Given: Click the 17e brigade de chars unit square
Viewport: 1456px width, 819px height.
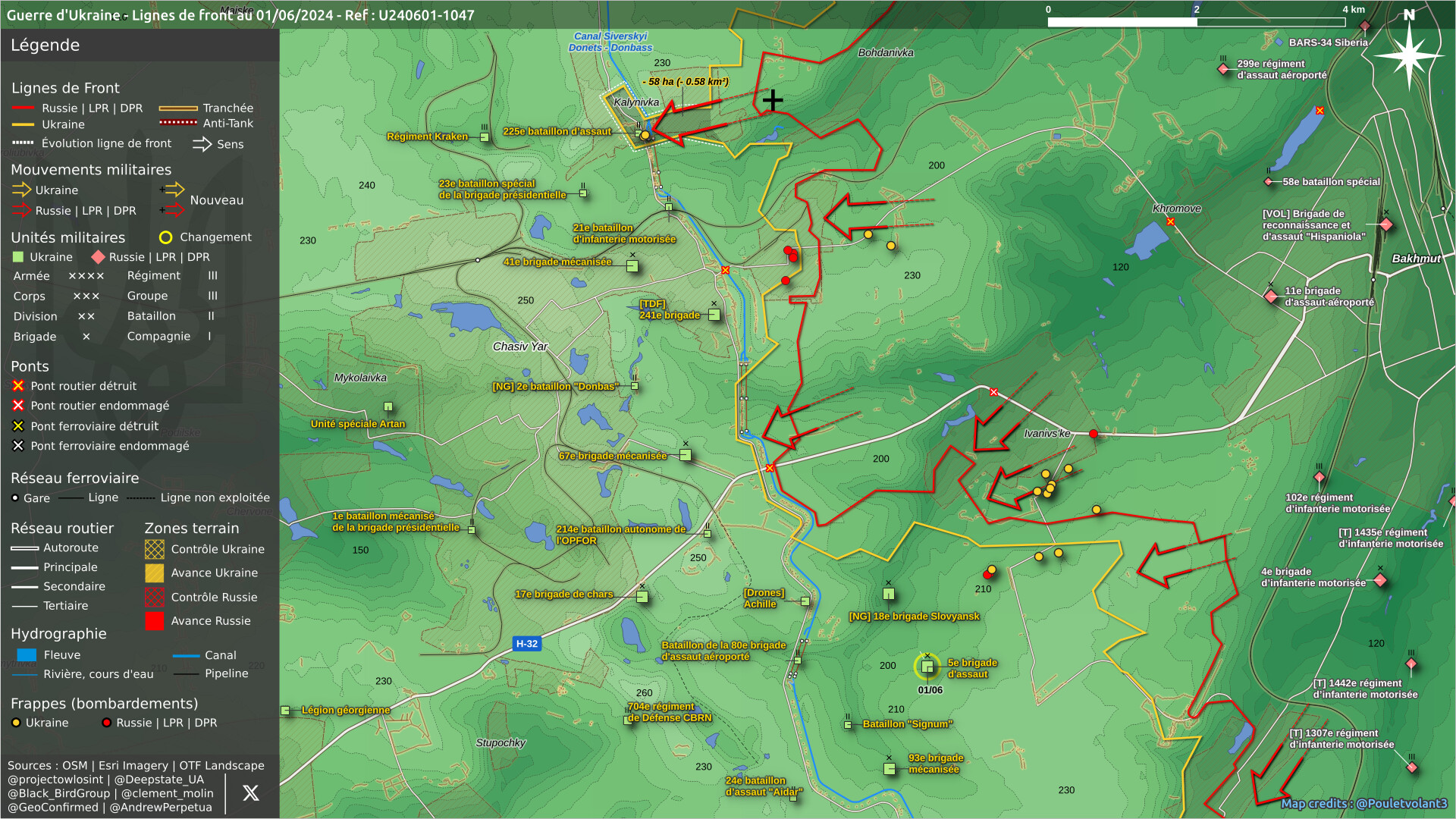Looking at the screenshot, I should point(642,597).
